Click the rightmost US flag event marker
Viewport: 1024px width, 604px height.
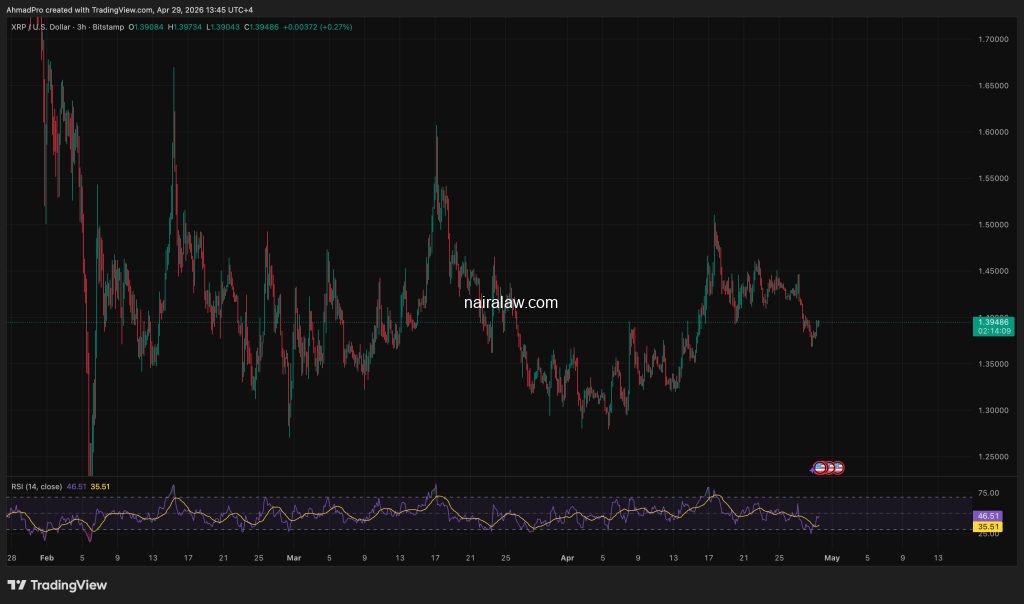click(x=838, y=467)
